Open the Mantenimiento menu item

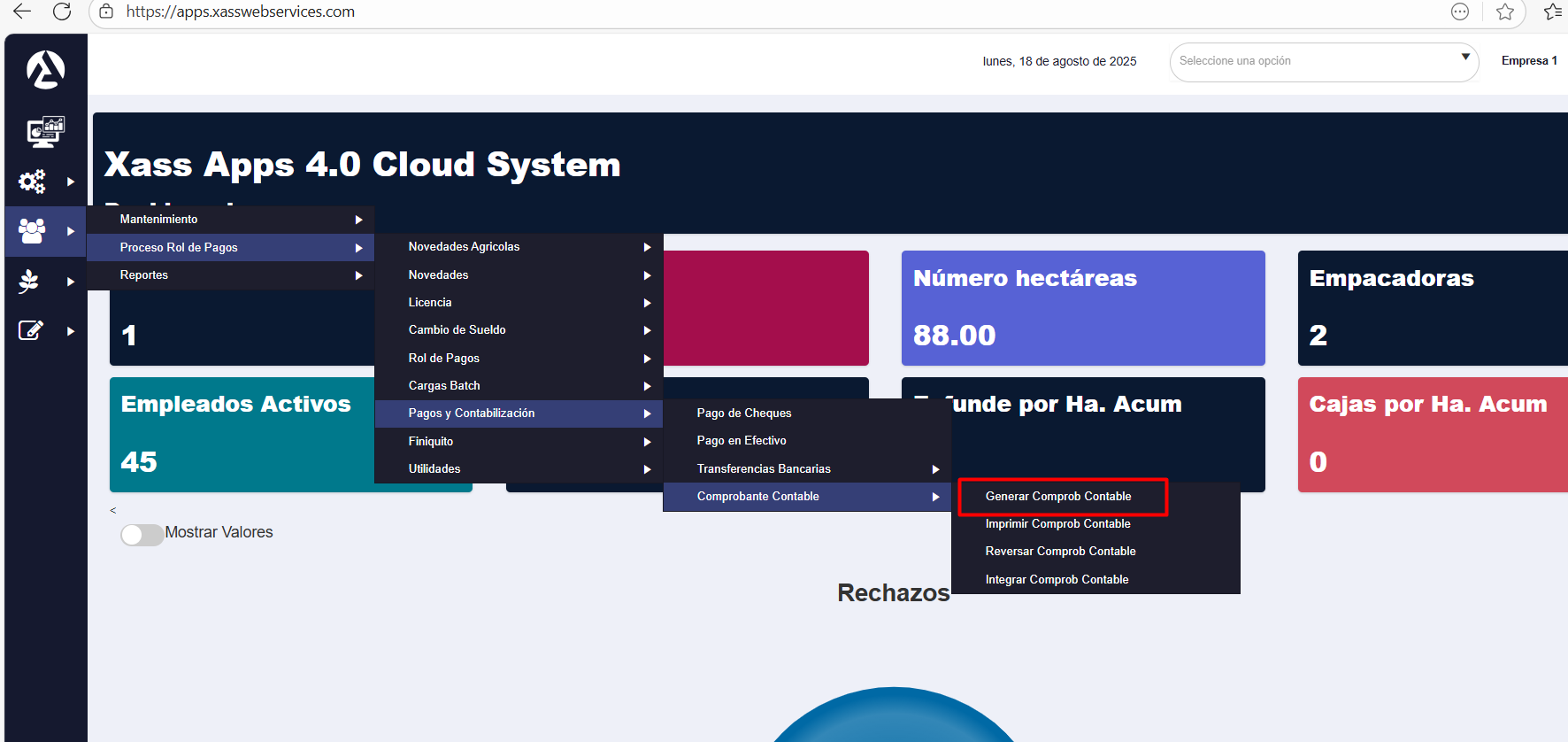231,220
